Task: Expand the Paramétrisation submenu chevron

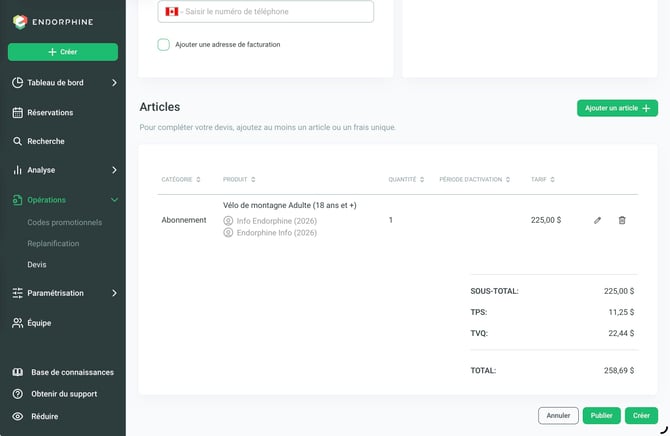Action: tap(114, 293)
